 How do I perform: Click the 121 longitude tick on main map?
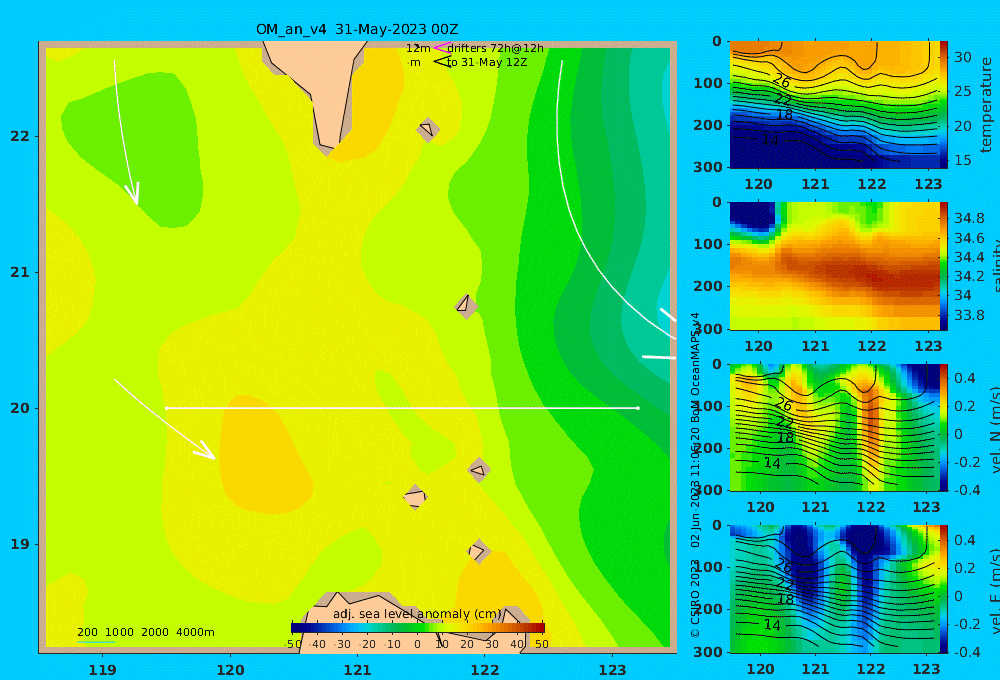[x=357, y=670]
